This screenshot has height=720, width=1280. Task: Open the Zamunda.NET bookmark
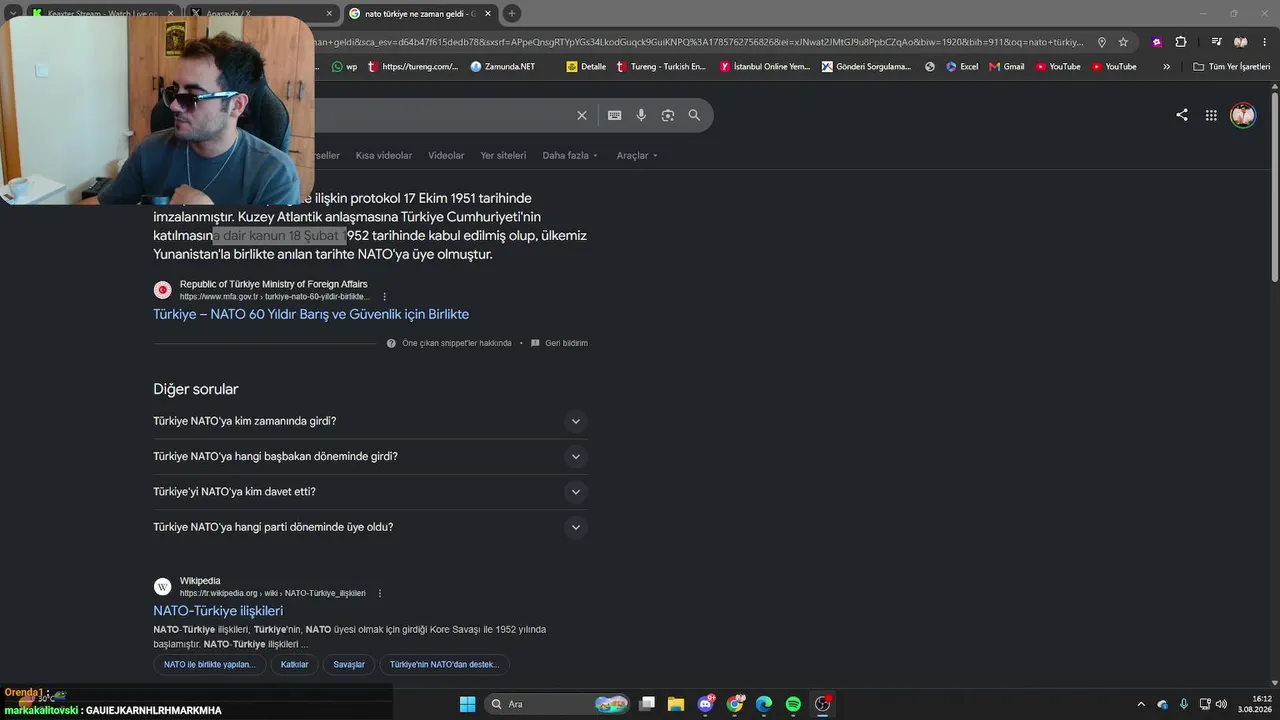click(x=503, y=67)
